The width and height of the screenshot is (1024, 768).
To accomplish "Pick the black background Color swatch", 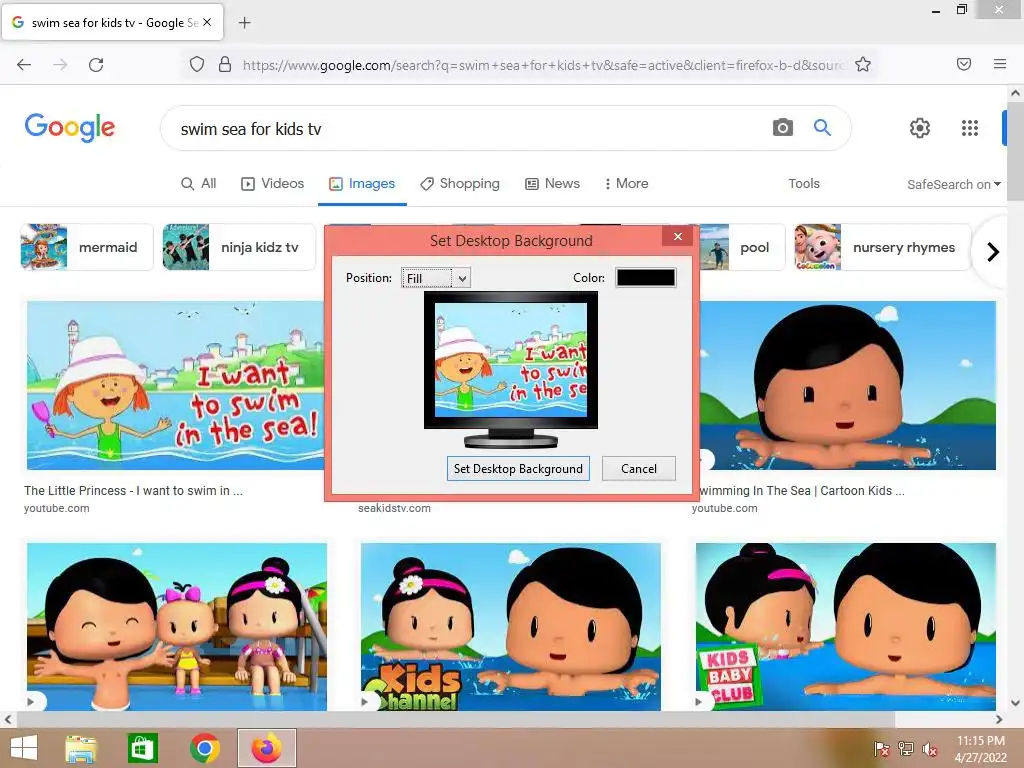I will (x=646, y=278).
